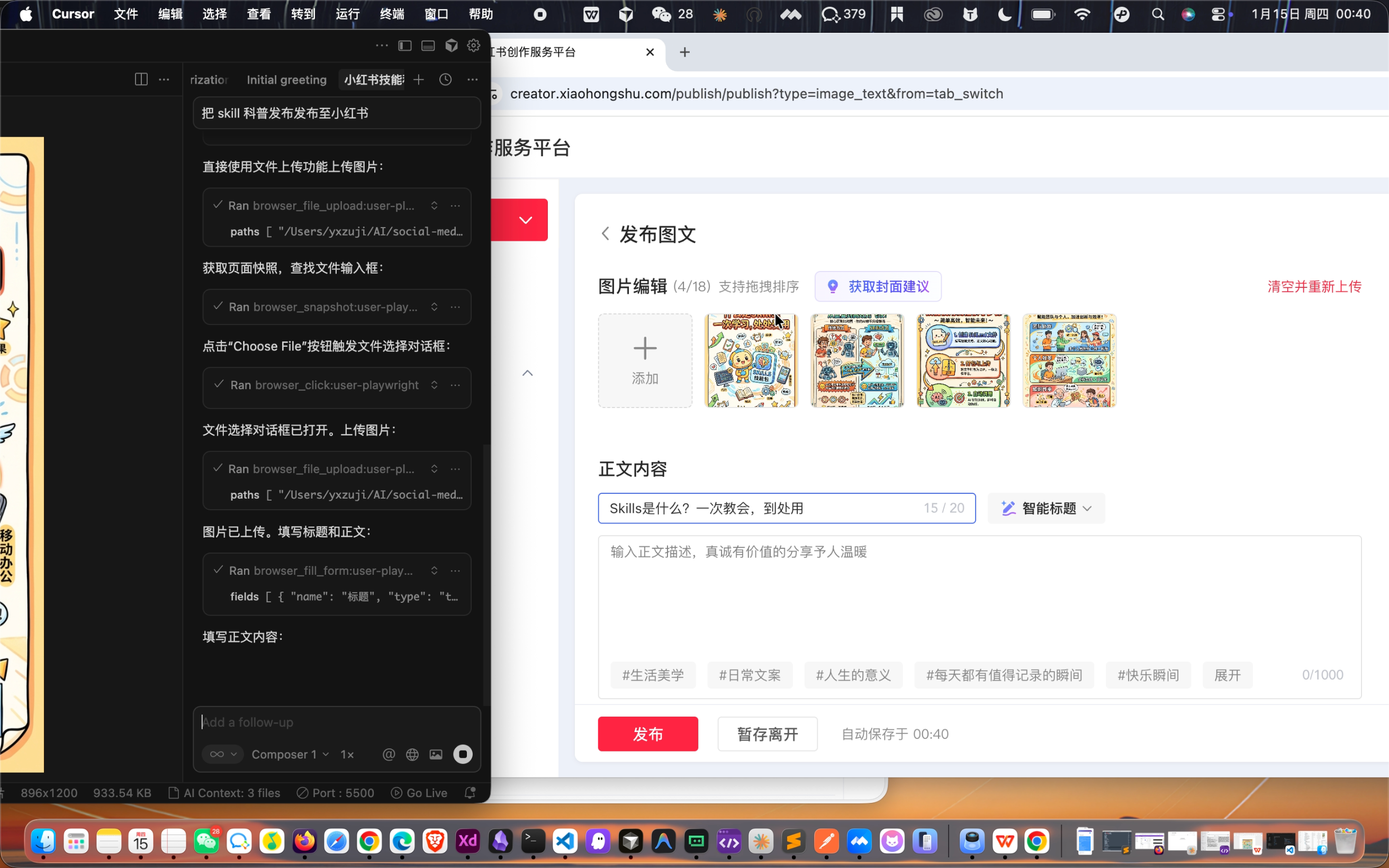Viewport: 1389px width, 868px height.
Task: Toggle Go Live server in status bar
Action: pyautogui.click(x=419, y=793)
